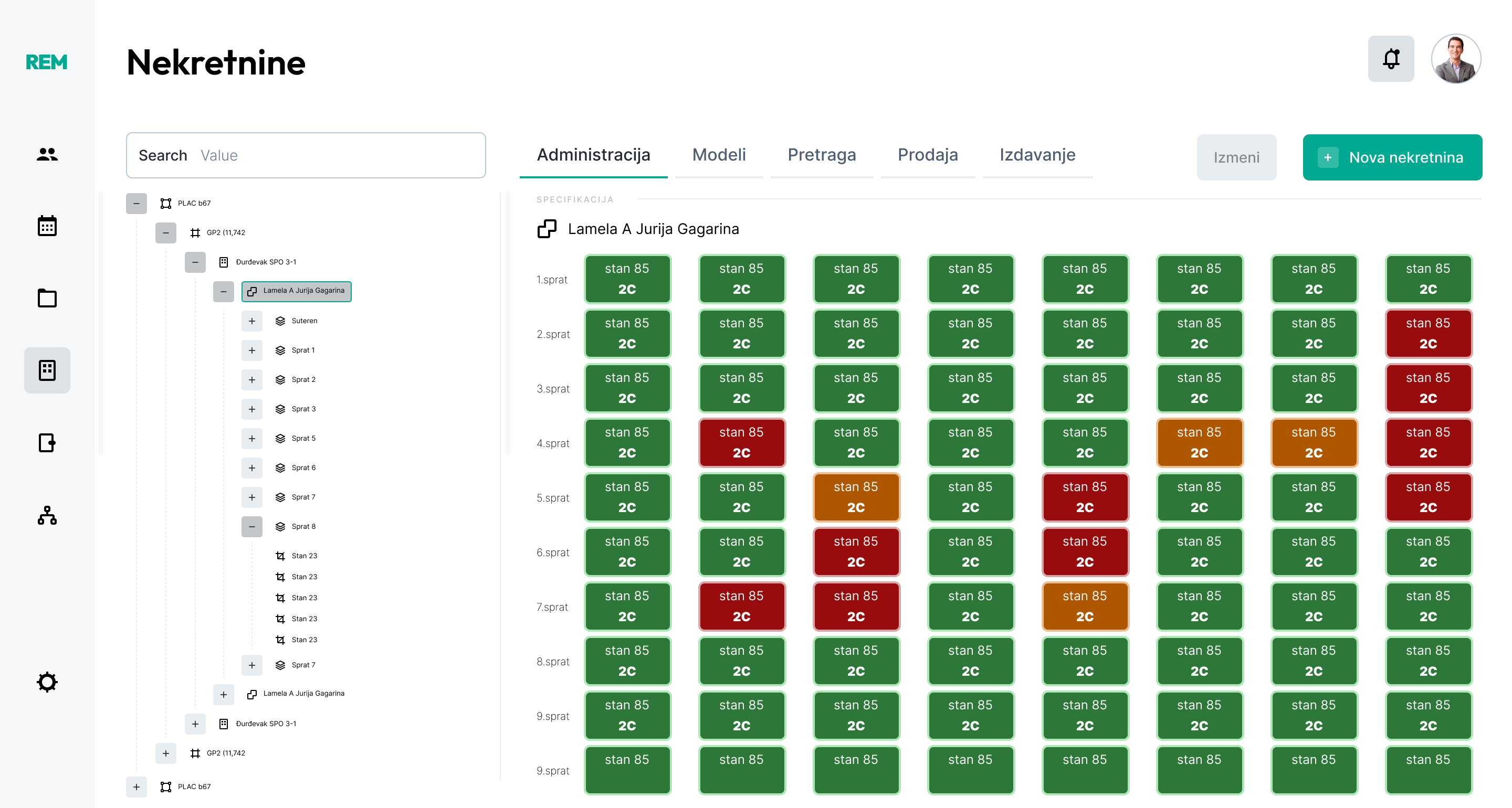Select the apartments grid icon in the sidebar

[47, 370]
